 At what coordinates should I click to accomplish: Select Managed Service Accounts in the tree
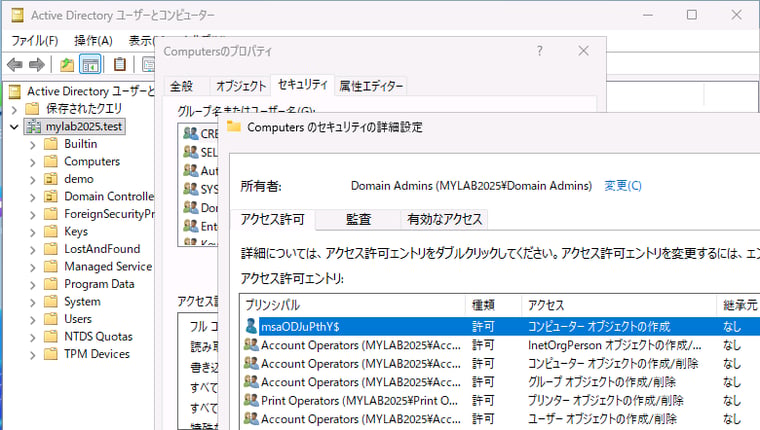(108, 266)
